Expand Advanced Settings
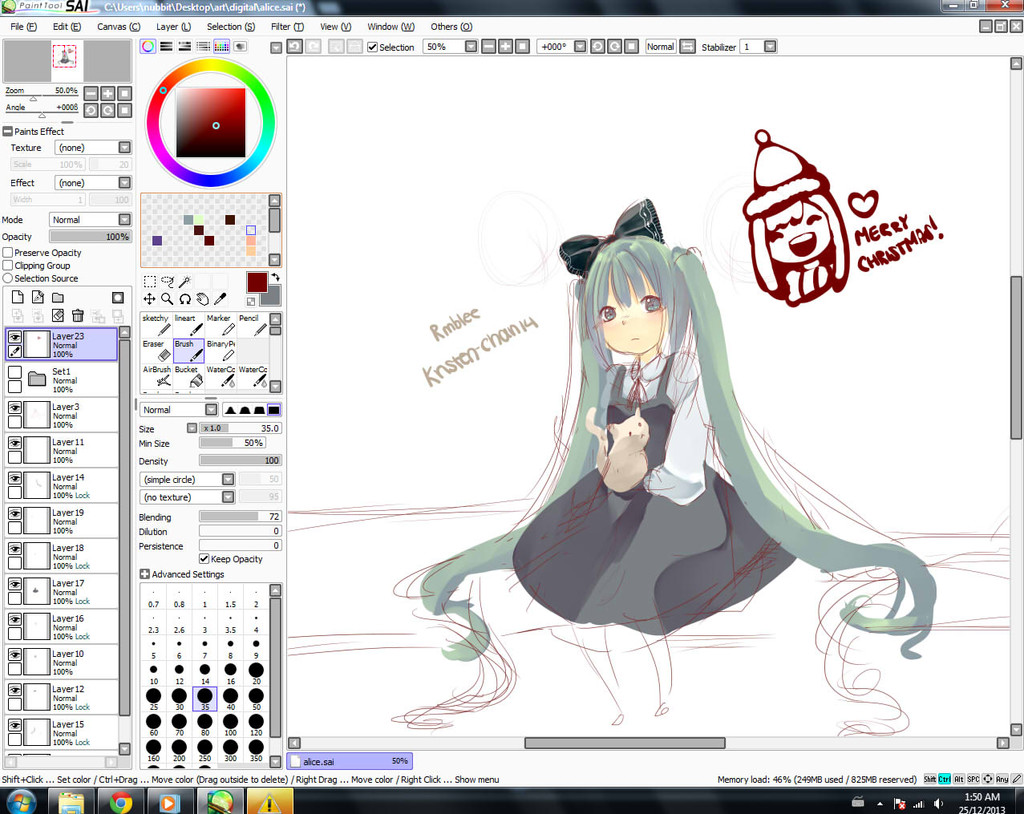Screen dimensions: 1024x814 (x=144, y=574)
